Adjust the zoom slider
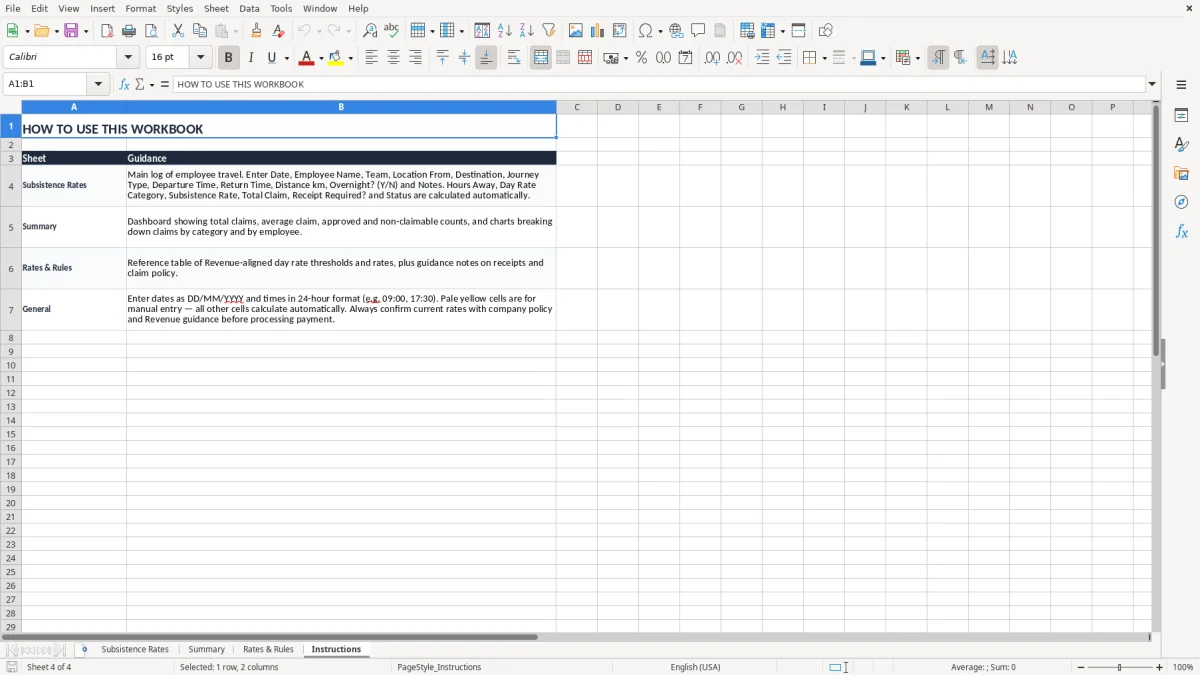The width and height of the screenshot is (1200, 675). click(x=1119, y=667)
